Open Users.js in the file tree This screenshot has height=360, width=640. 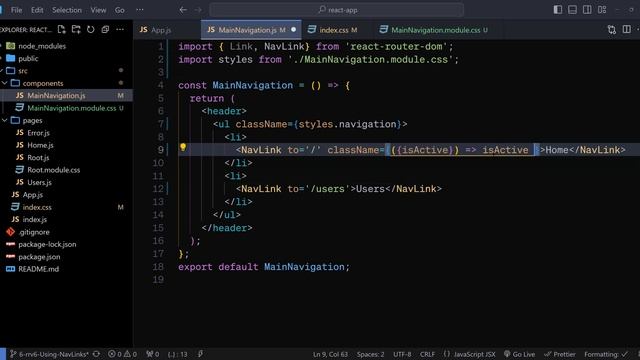39,182
